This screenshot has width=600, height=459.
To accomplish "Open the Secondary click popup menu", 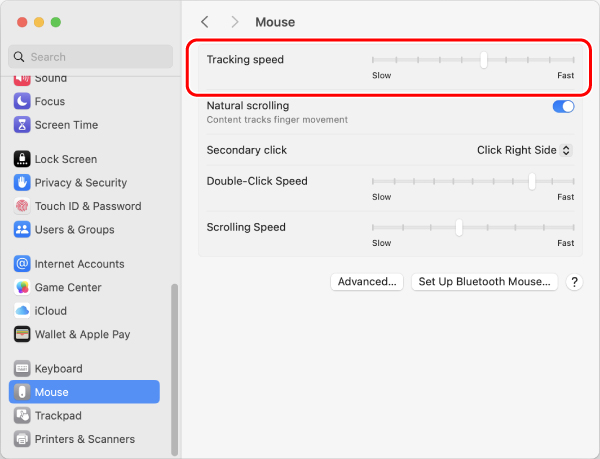I will click(524, 150).
